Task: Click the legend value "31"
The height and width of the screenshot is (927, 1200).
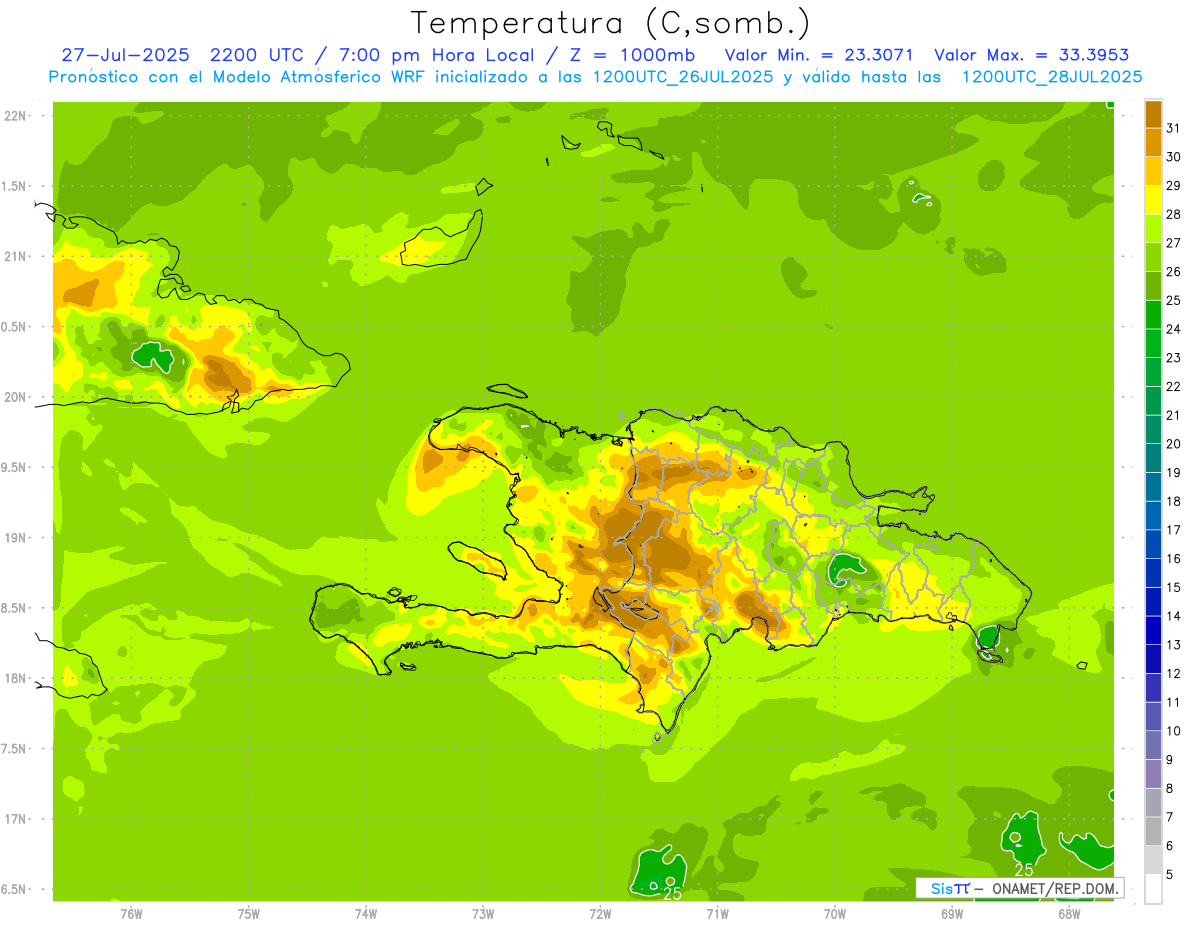Action: (1173, 128)
